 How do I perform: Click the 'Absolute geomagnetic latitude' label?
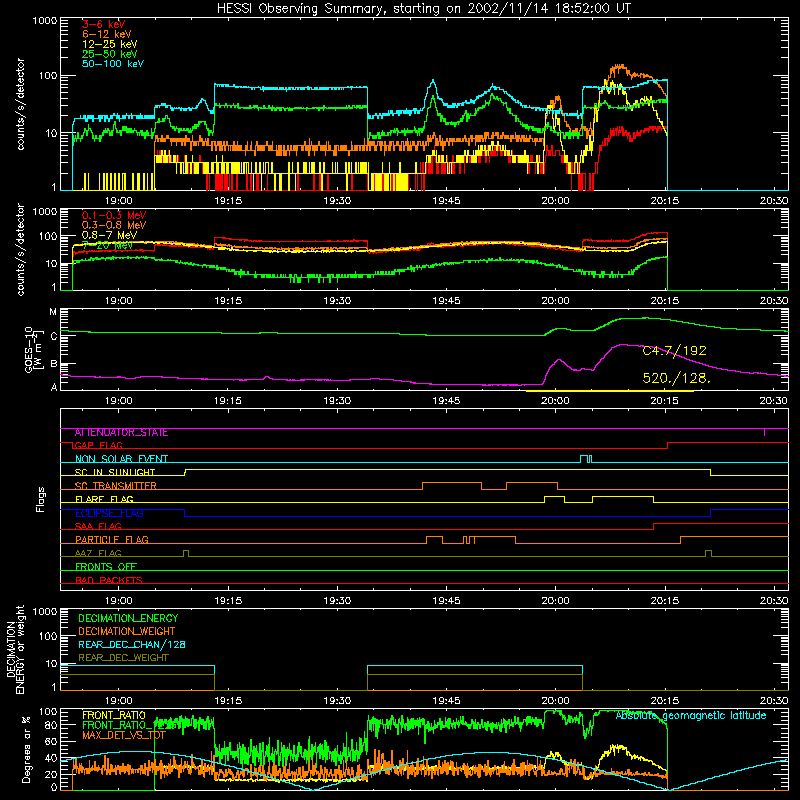click(691, 715)
